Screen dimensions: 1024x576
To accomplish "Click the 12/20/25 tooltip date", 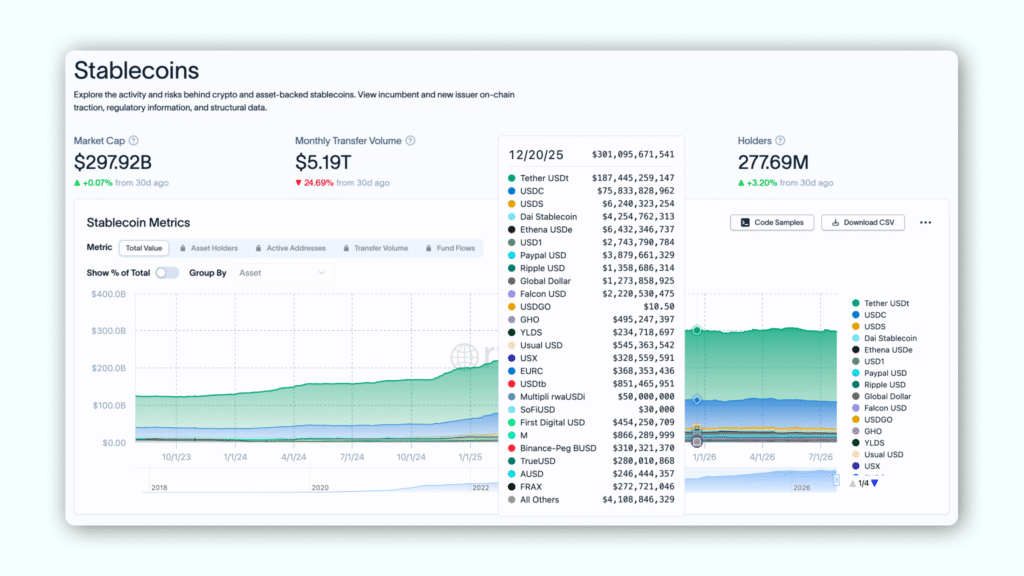I will [536, 155].
